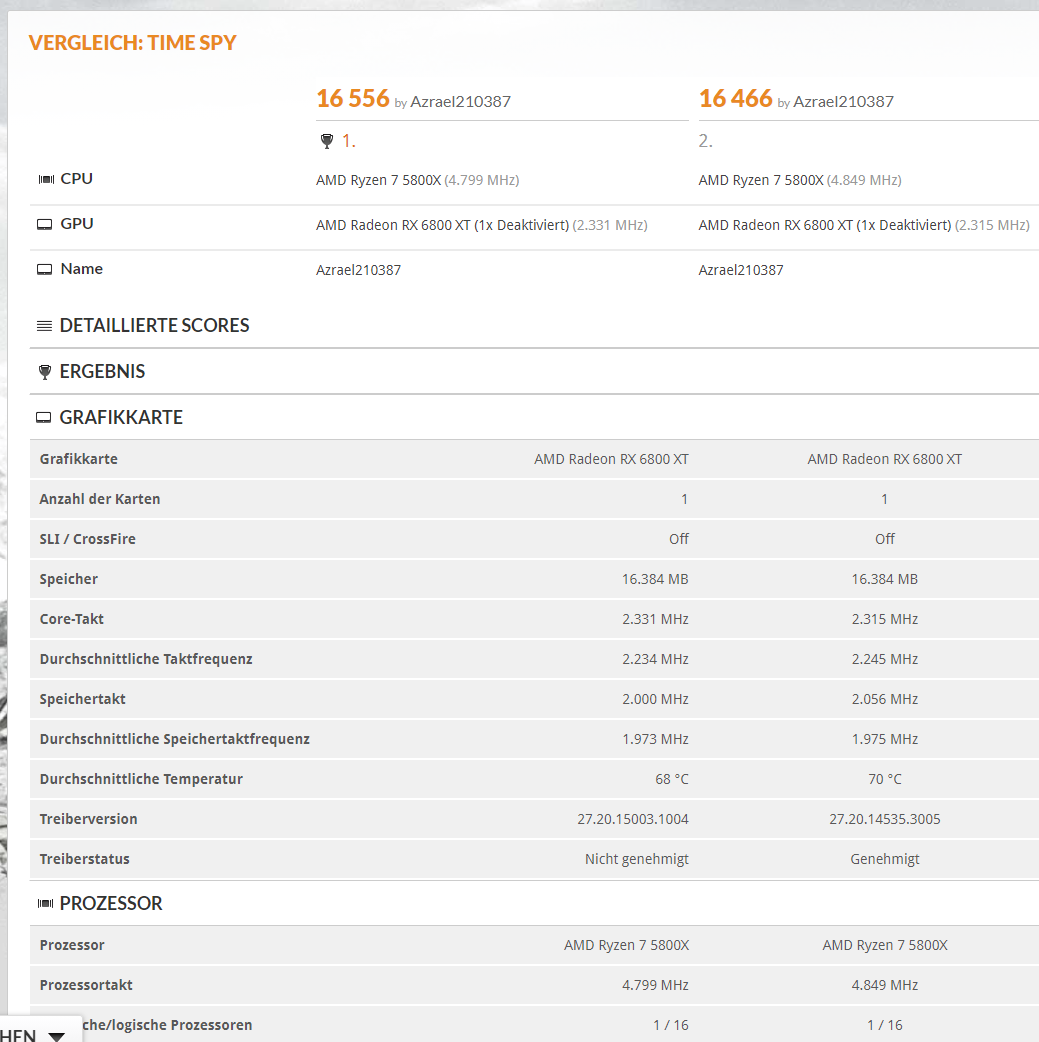Open the dropdown arrow at bottom-left corner
Screen dimensions: 1039x1042
click(57, 1035)
